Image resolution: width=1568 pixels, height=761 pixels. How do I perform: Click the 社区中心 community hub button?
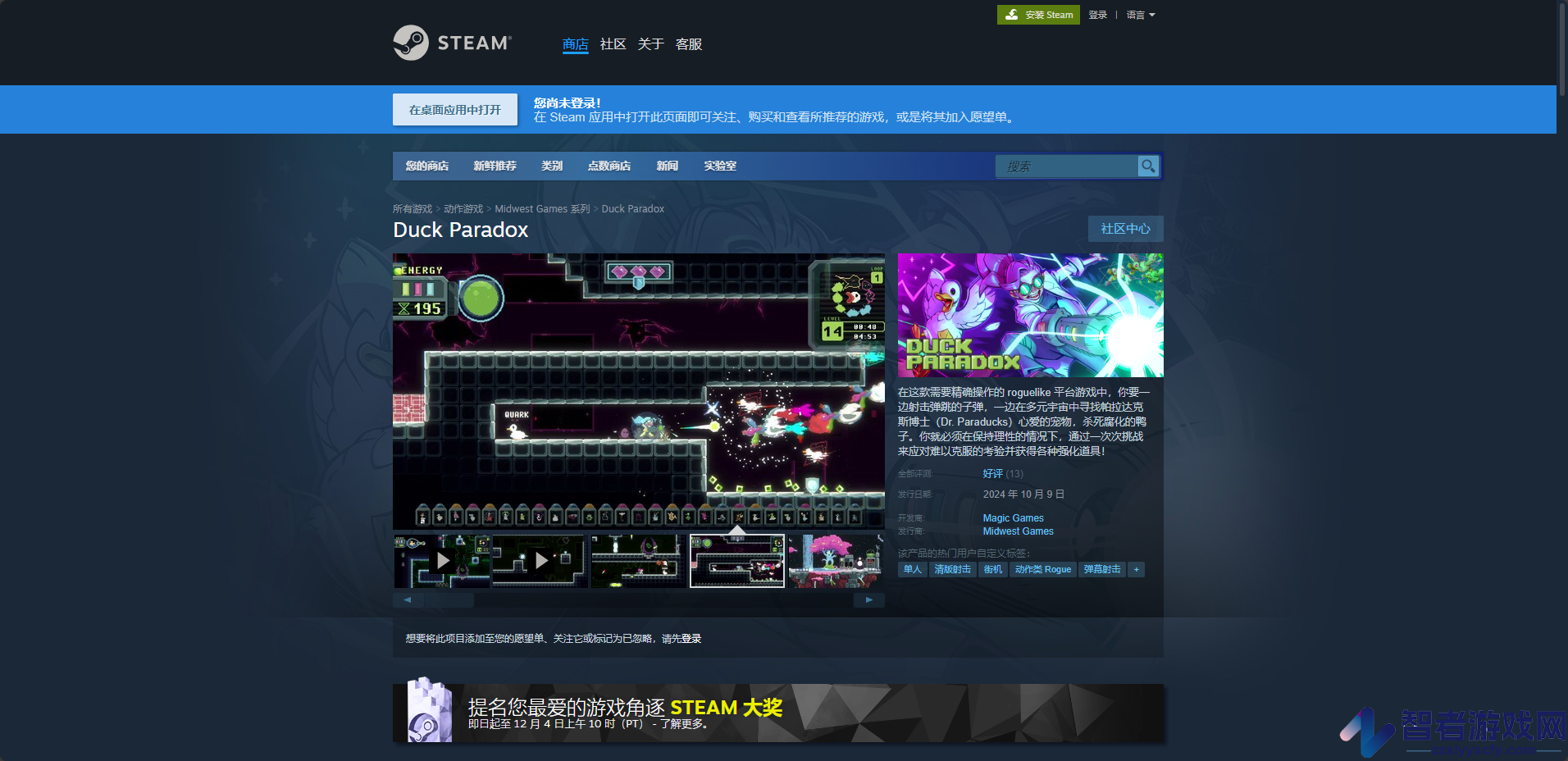[x=1125, y=229]
